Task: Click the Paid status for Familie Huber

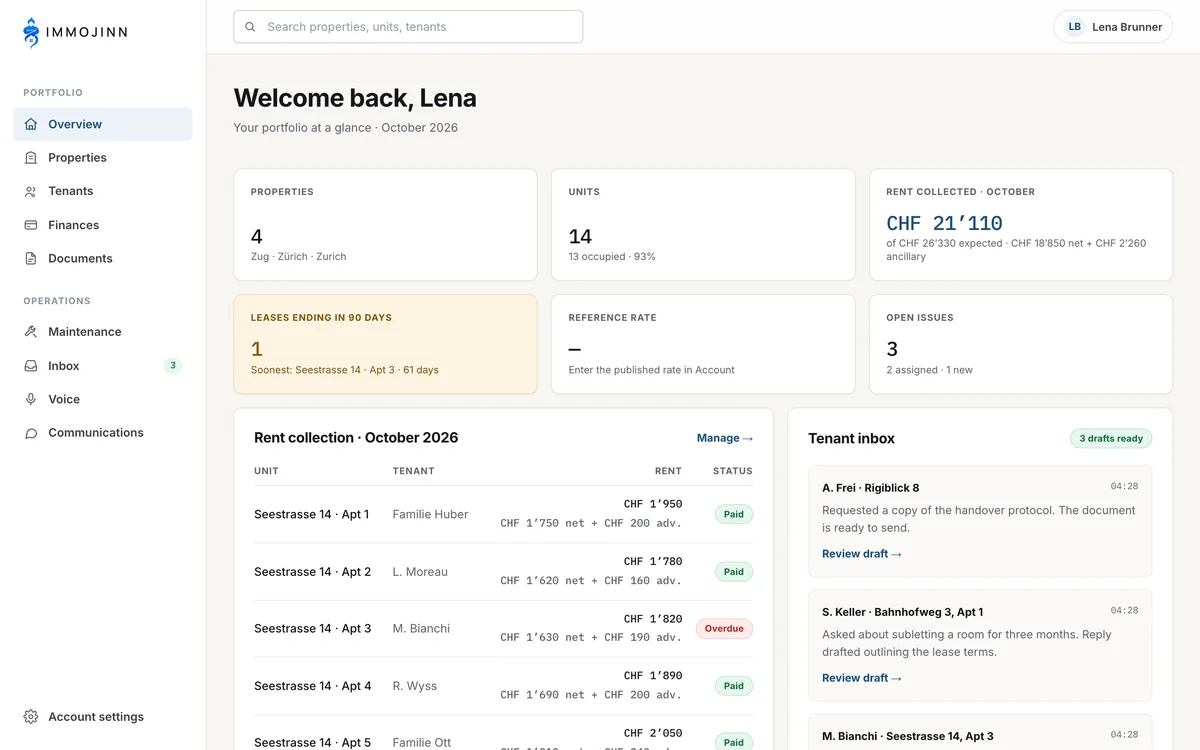Action: tap(734, 514)
